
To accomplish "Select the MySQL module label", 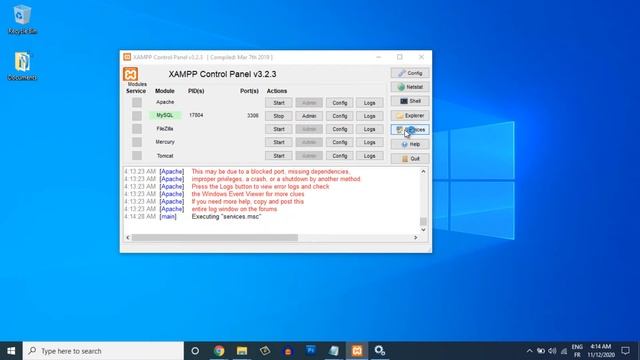I will pos(164,115).
